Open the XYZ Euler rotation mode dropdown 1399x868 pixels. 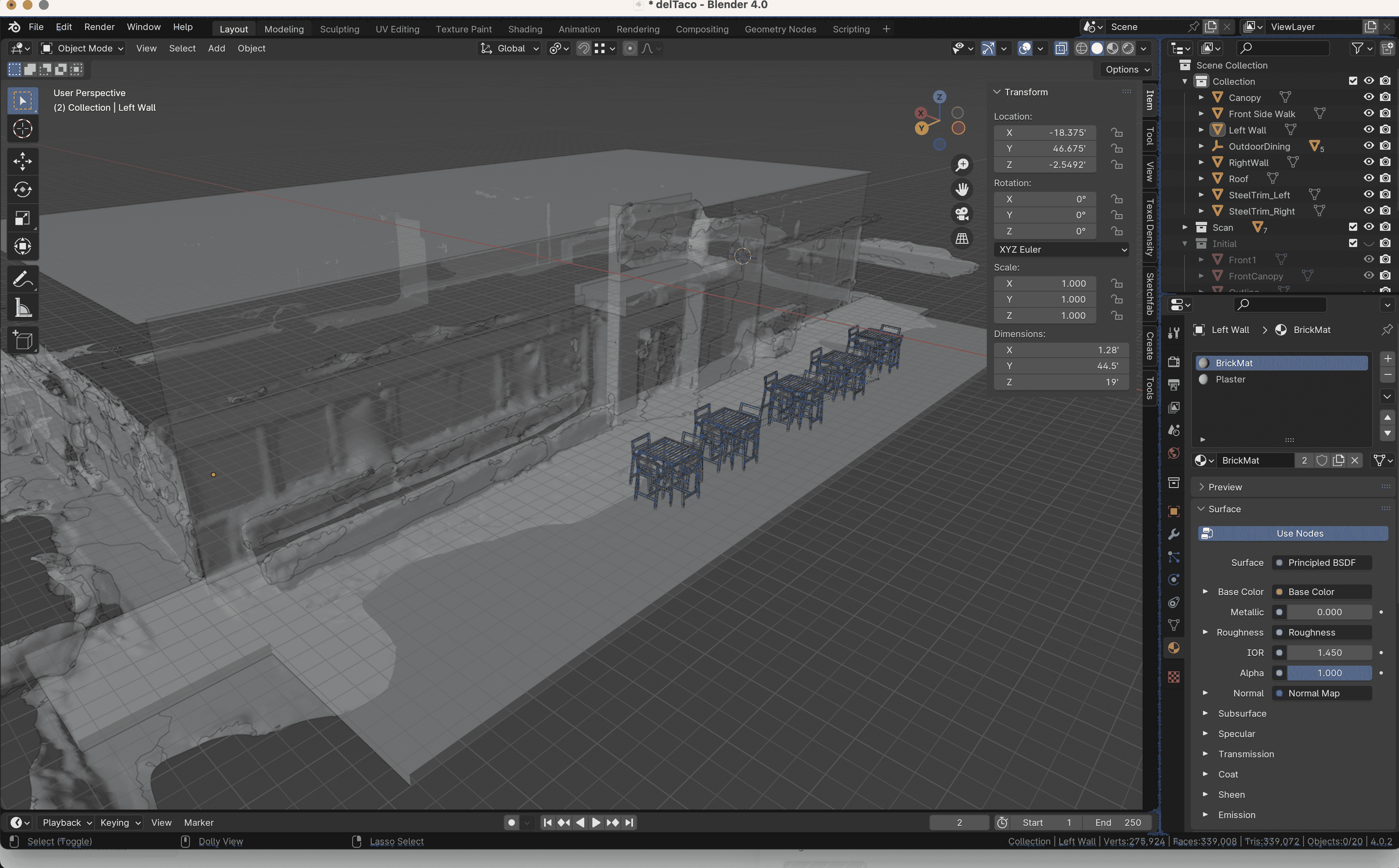tap(1061, 249)
